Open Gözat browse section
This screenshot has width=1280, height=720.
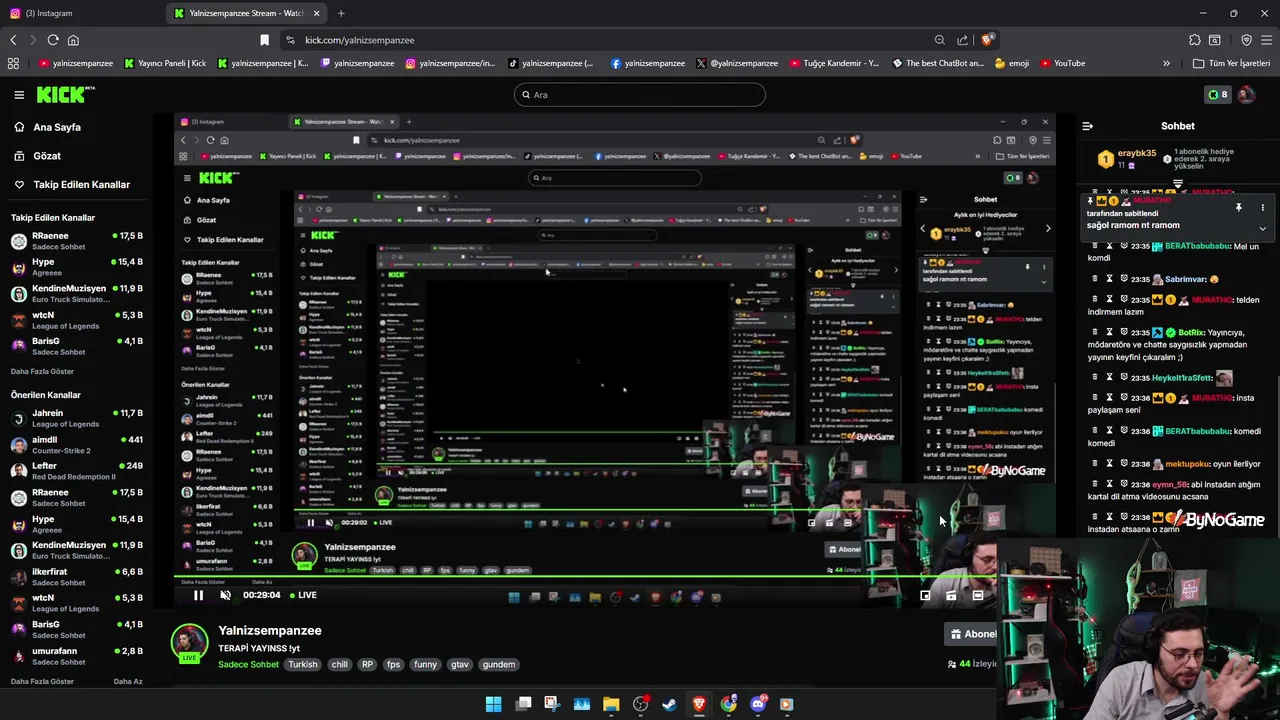coord(47,156)
